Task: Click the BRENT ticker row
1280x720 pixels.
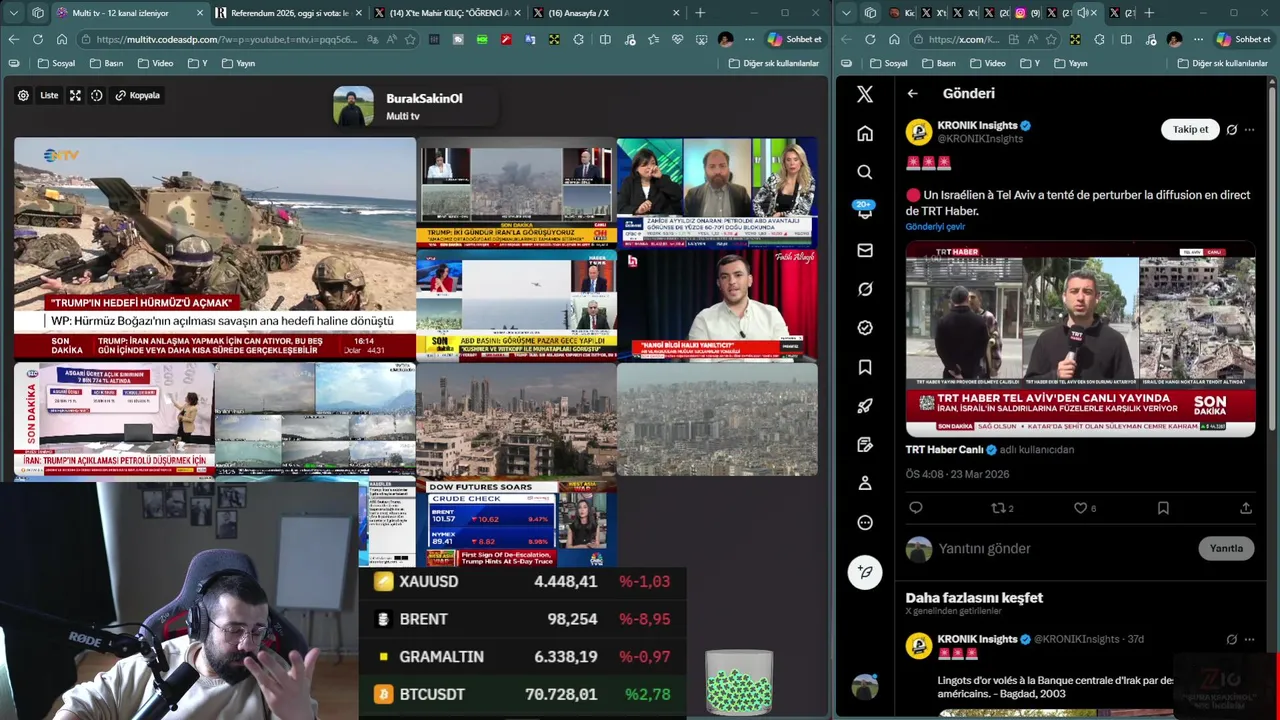Action: tap(522, 619)
